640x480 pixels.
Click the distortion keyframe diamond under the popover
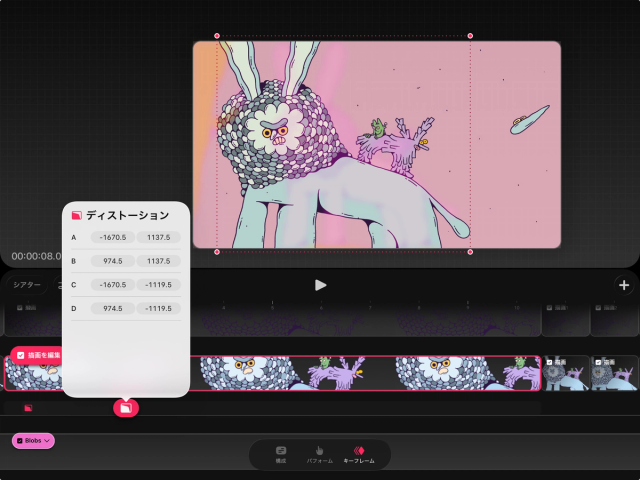tap(126, 408)
